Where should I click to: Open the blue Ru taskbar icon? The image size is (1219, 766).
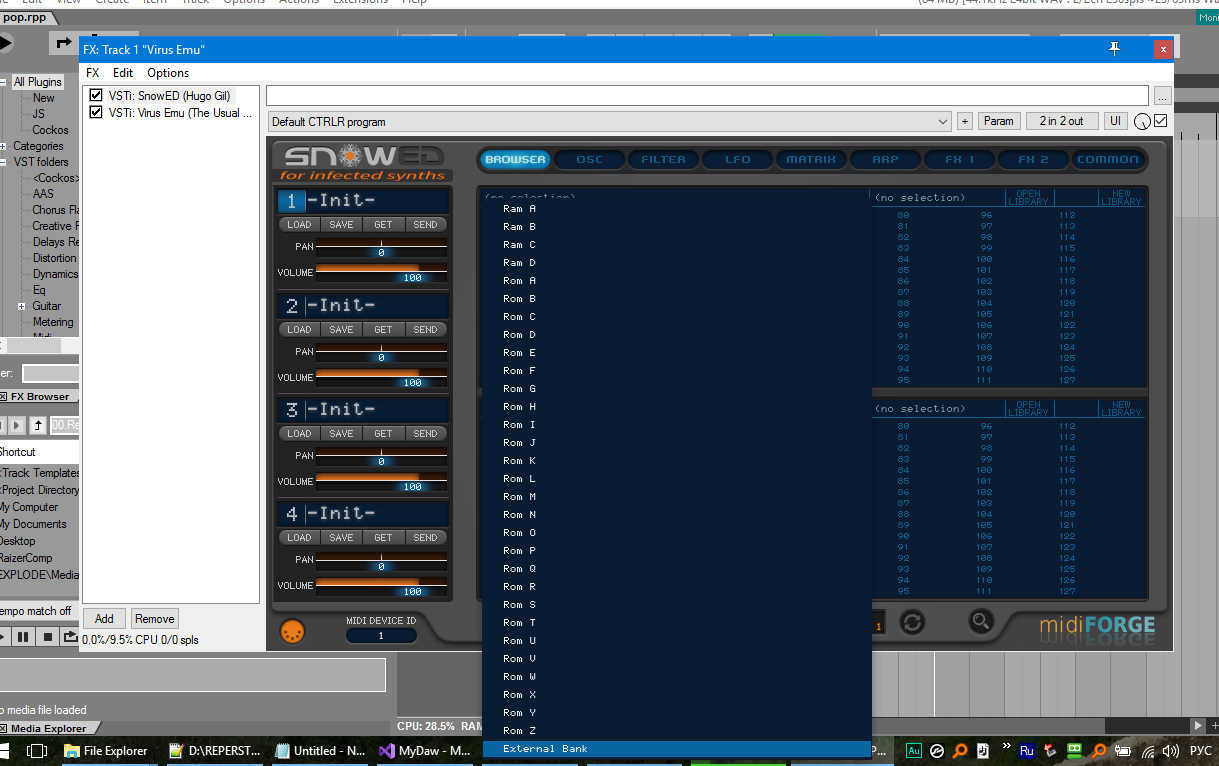tap(1027, 750)
